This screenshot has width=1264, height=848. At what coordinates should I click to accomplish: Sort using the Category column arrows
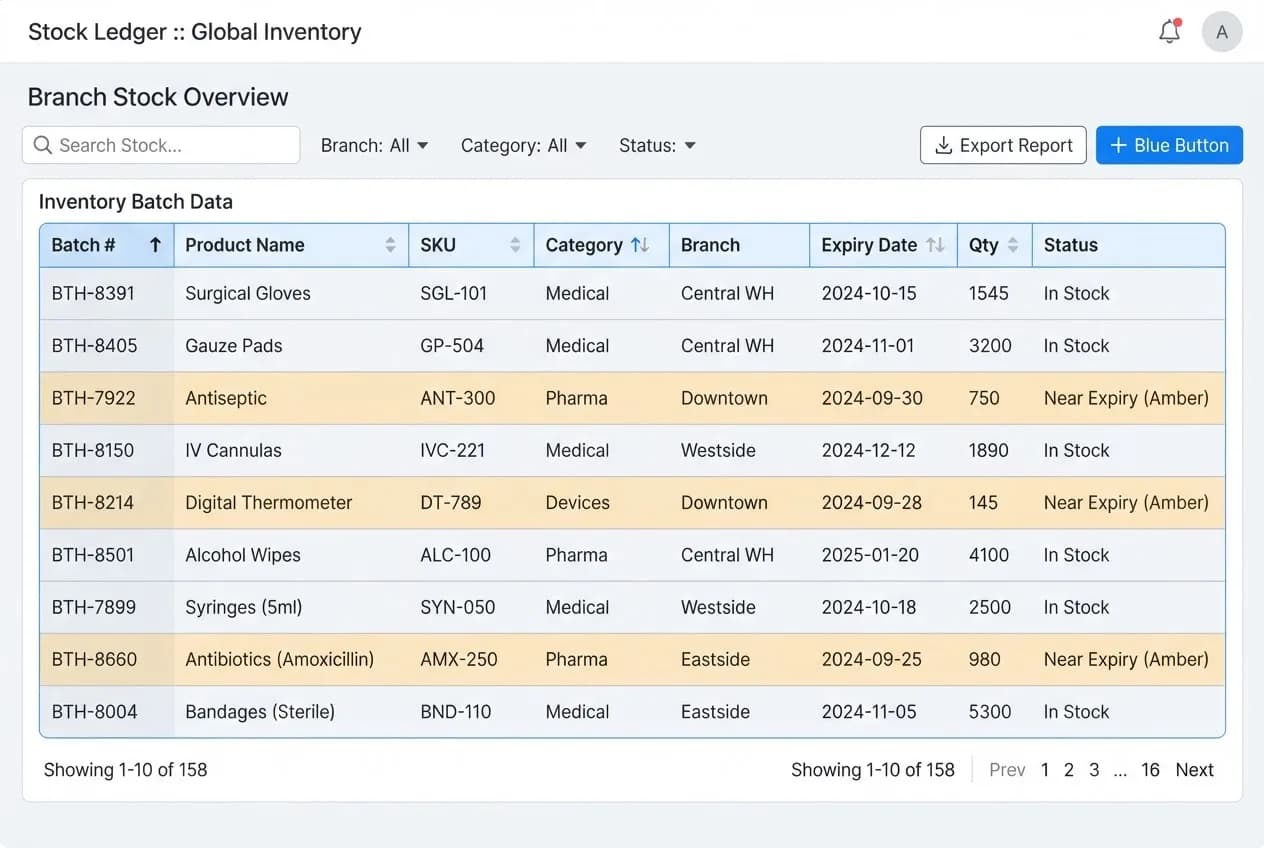pos(640,245)
